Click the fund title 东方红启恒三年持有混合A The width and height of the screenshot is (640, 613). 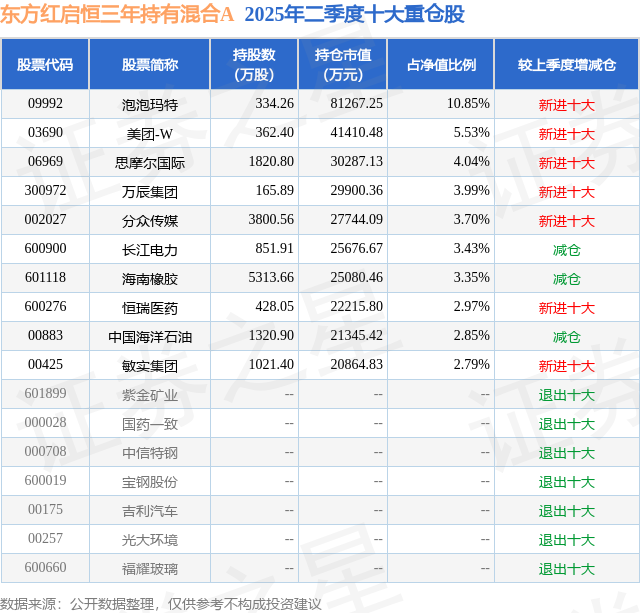tap(117, 14)
